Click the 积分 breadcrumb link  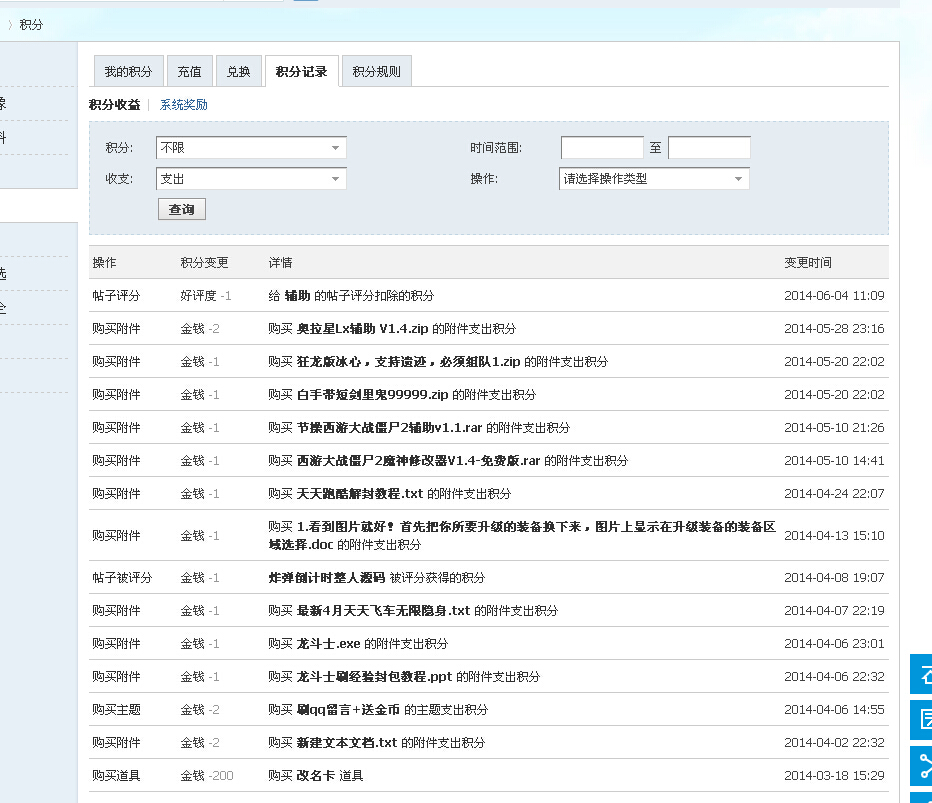pos(31,24)
